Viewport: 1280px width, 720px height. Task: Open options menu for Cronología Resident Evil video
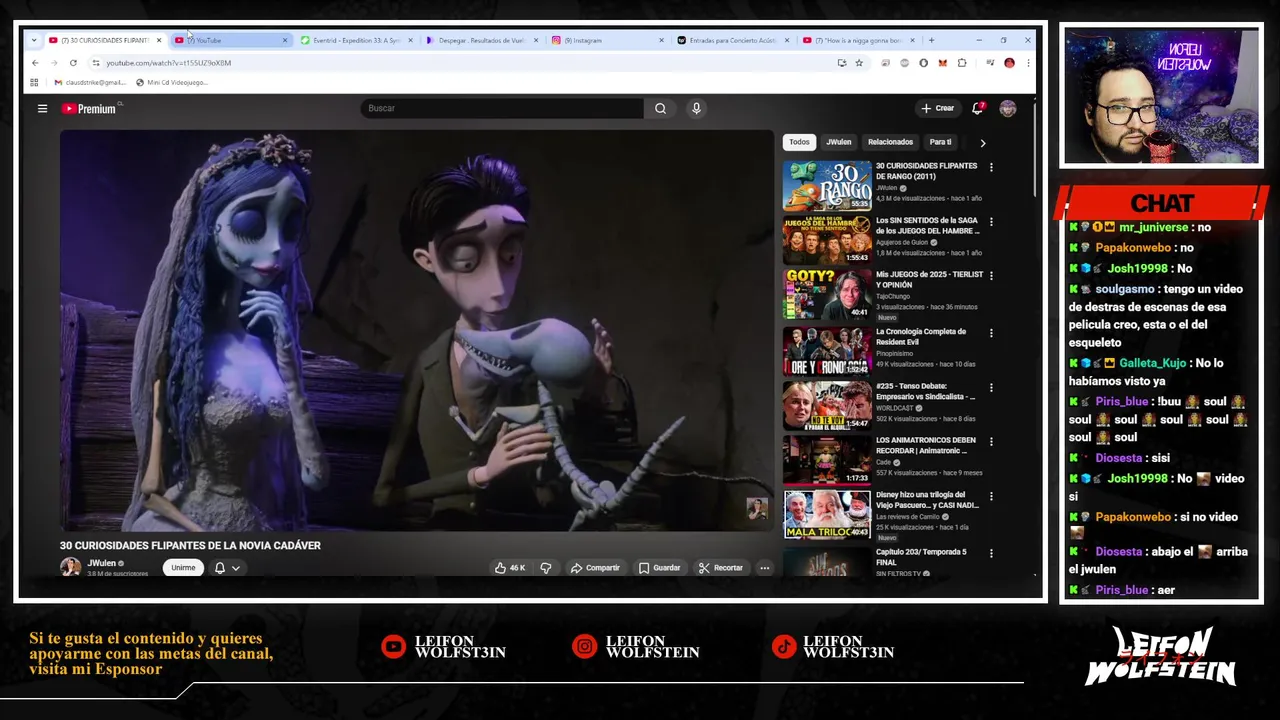[991, 333]
